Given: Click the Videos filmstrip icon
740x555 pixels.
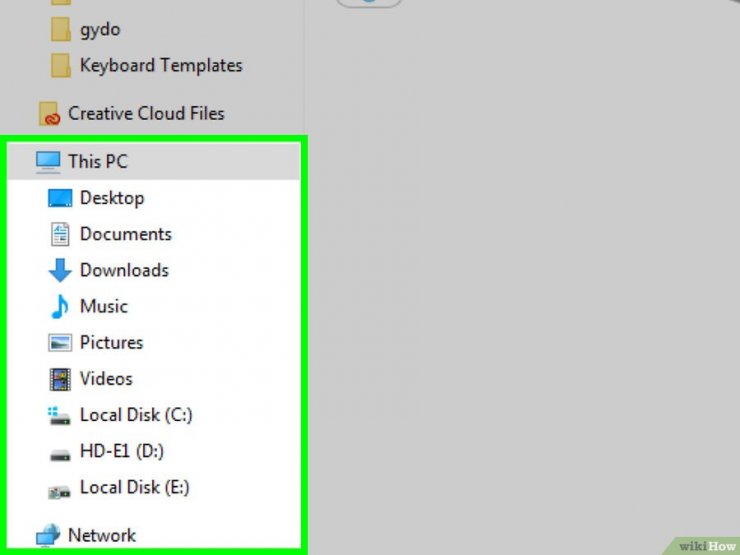Looking at the screenshot, I should 60,379.
